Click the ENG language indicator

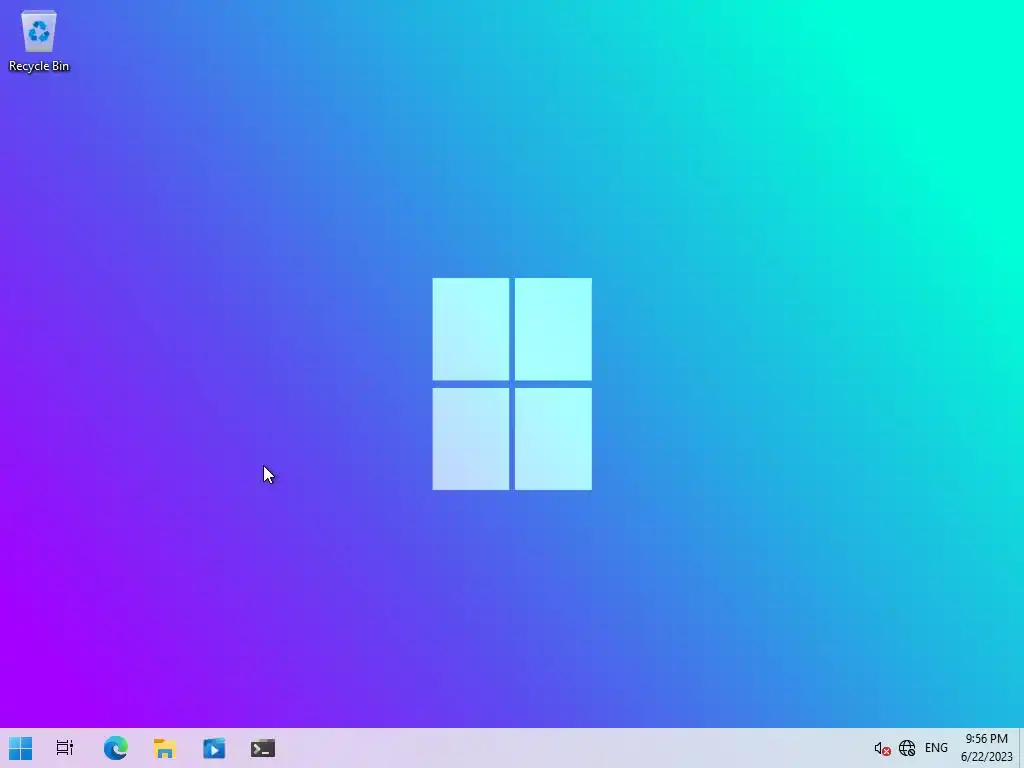[x=936, y=748]
